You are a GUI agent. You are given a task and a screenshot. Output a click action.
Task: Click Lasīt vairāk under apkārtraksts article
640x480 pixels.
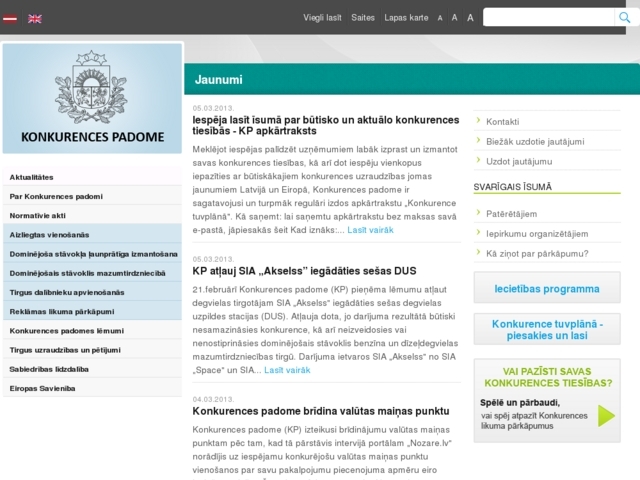370,230
